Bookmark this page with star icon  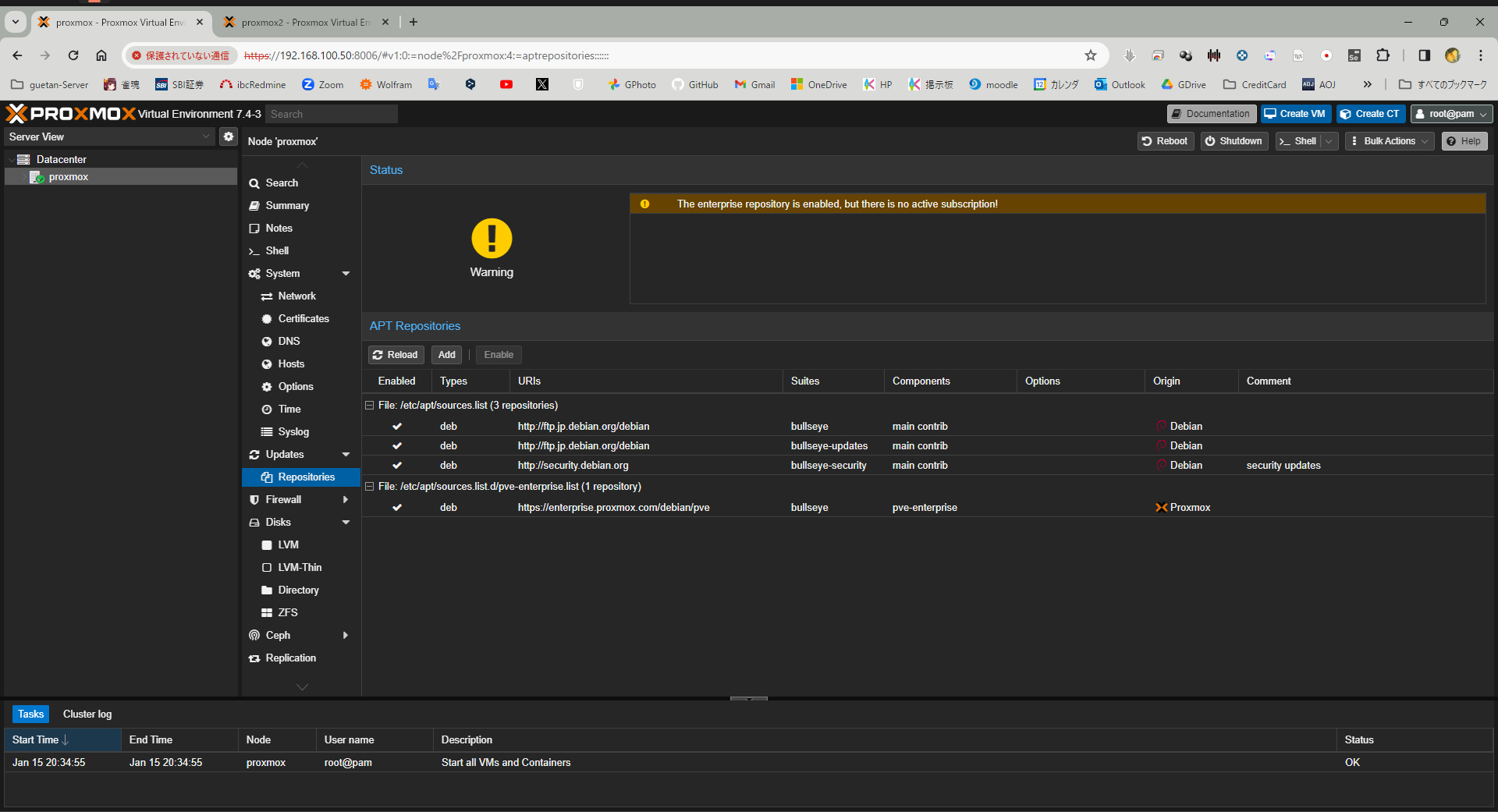click(x=1090, y=55)
